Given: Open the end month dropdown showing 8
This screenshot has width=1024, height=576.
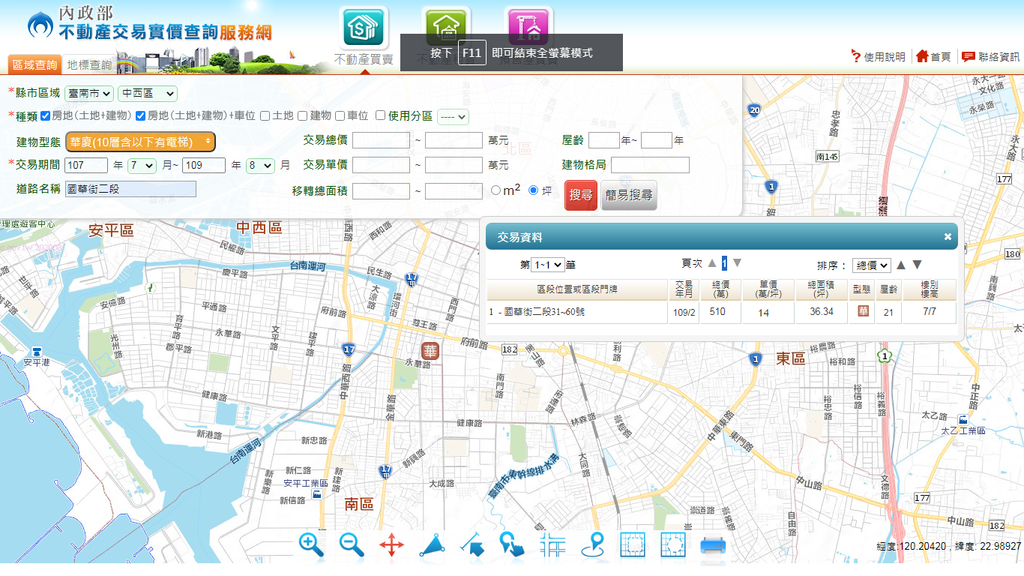Looking at the screenshot, I should click(x=261, y=165).
